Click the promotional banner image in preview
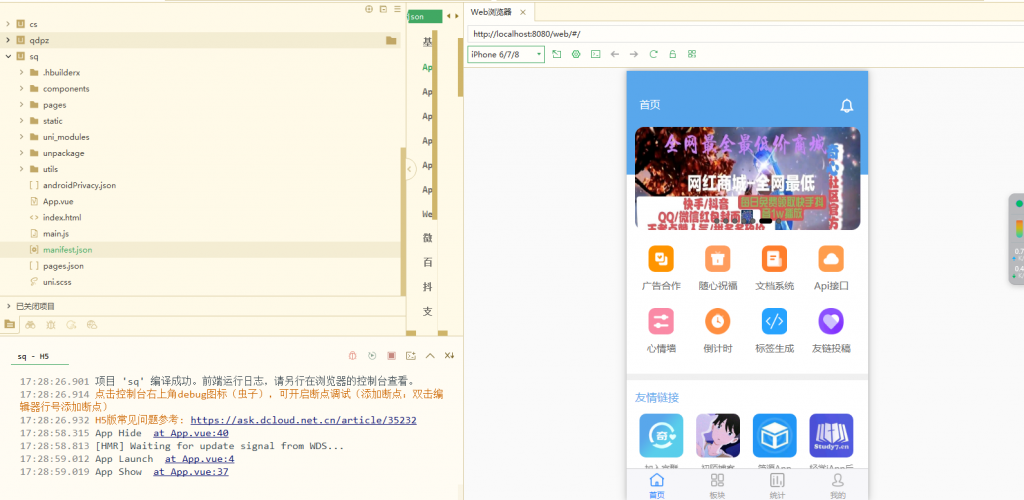Screen dimensions: 1024x500 pos(747,178)
